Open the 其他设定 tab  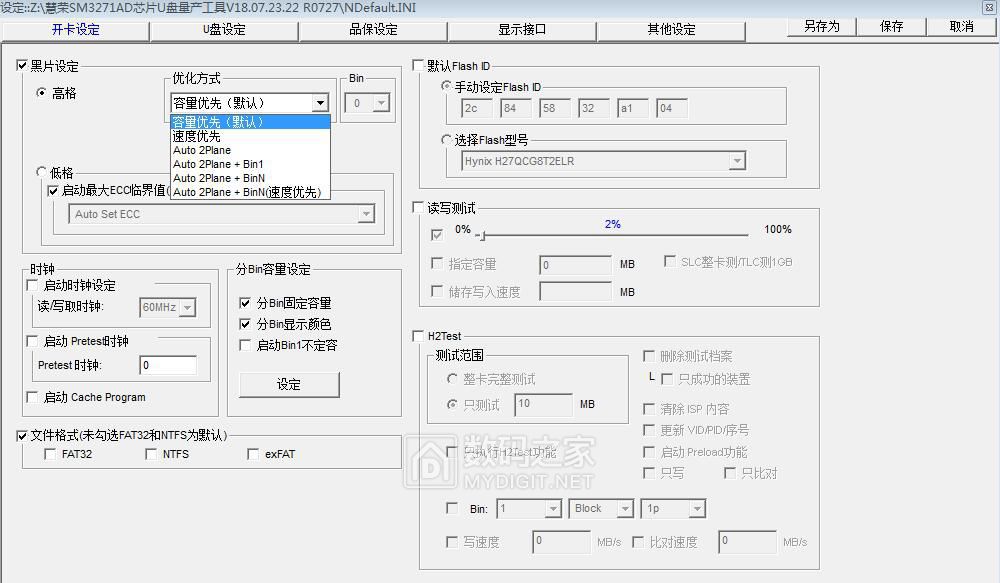click(x=671, y=29)
